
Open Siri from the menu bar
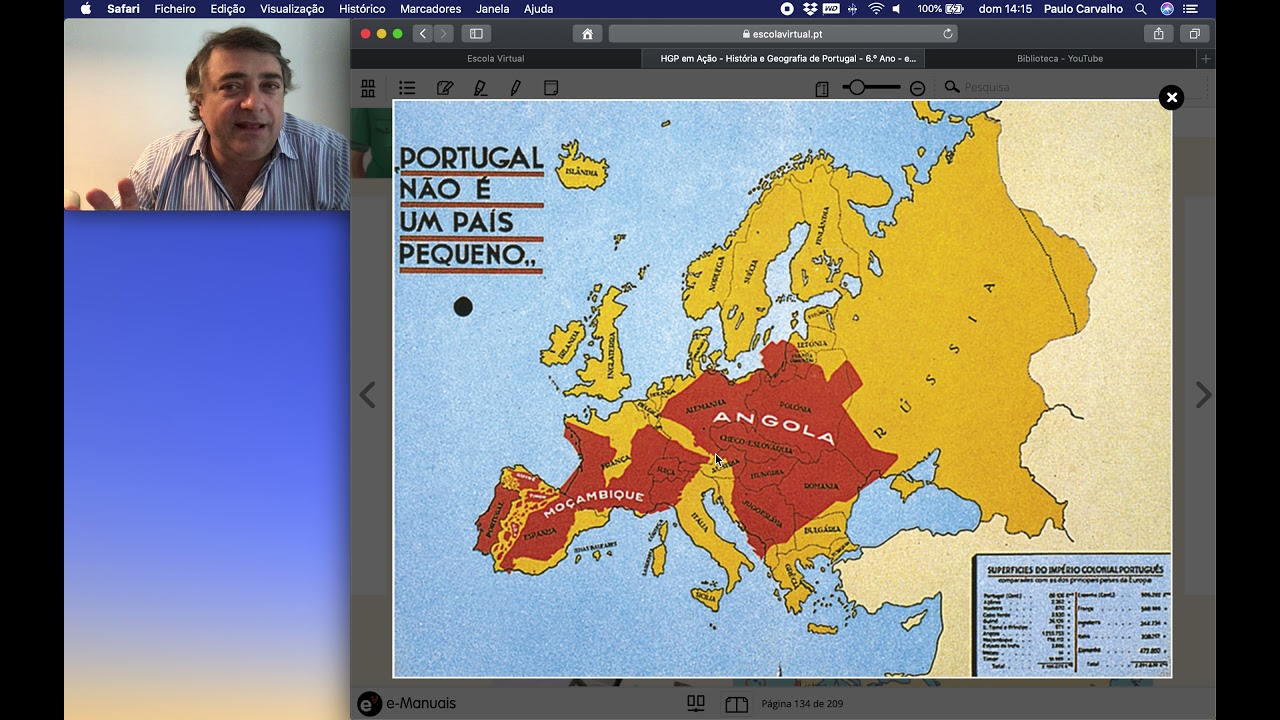point(1167,9)
